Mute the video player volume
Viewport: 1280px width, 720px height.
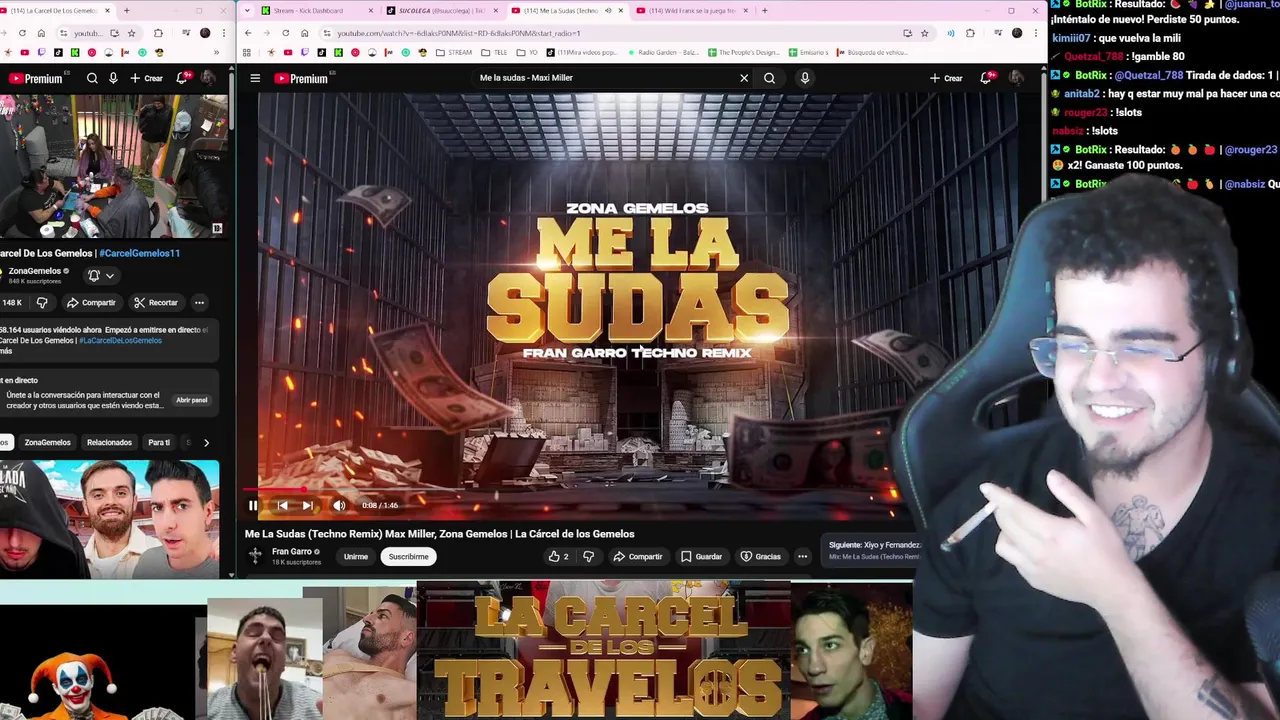click(339, 506)
